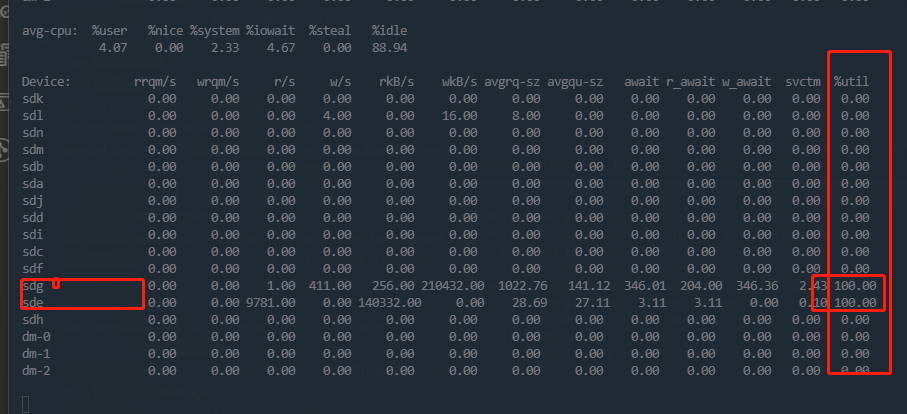
Task: Click the sde device row label
Action: 32,302
